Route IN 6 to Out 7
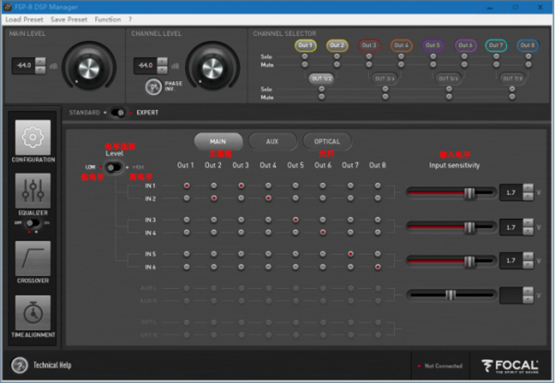The height and width of the screenshot is (383, 555). [350, 267]
